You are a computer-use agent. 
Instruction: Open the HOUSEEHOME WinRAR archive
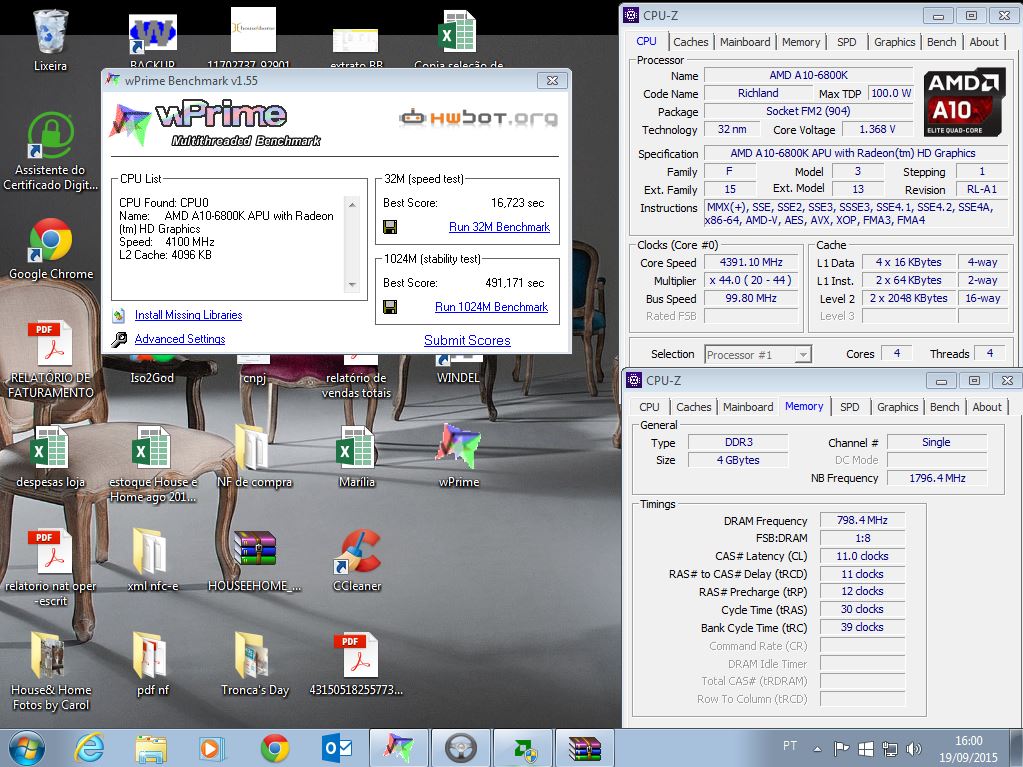pos(254,560)
